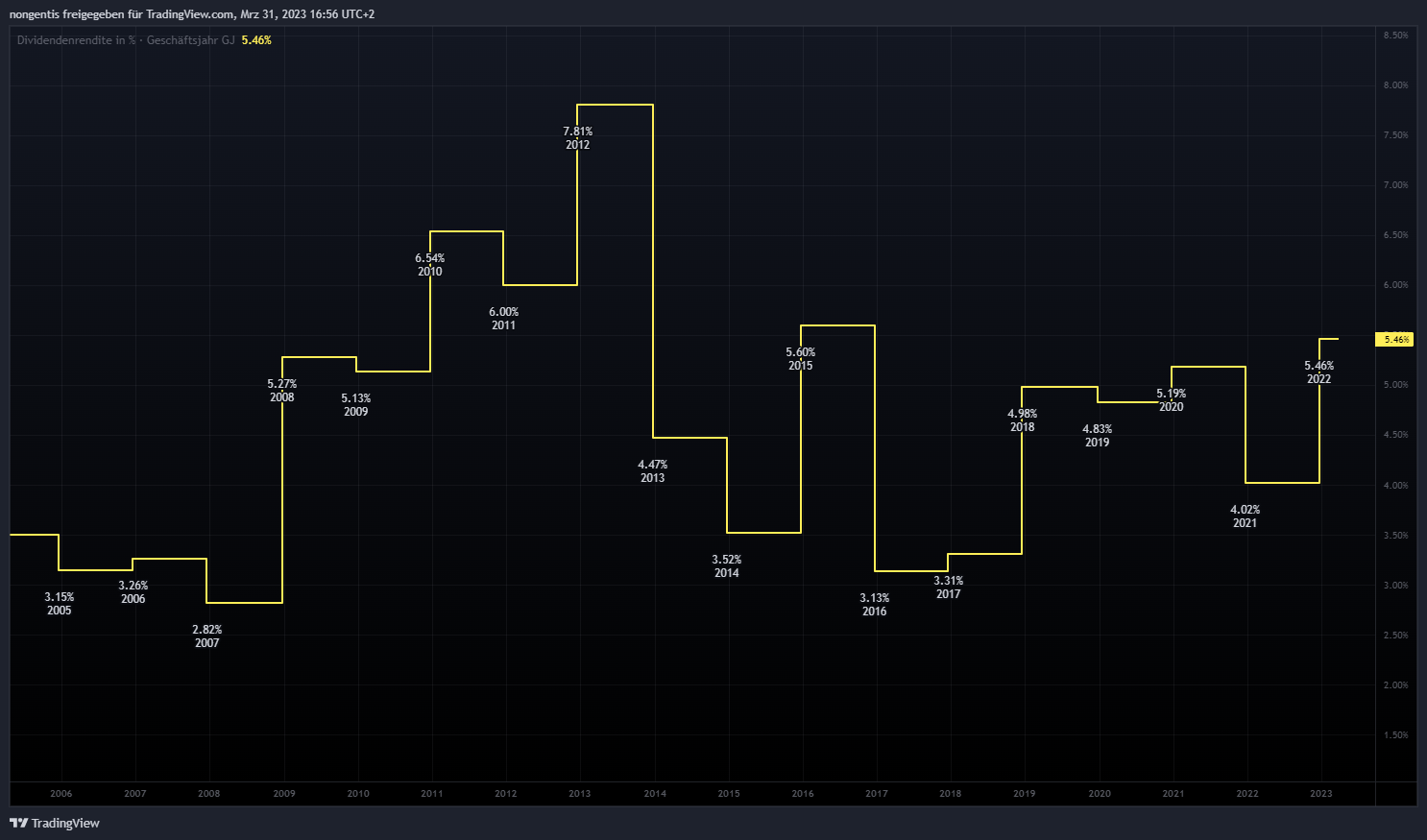The image size is (1427, 840).
Task: Select the 3.15% 2005 data label
Action: tap(59, 604)
